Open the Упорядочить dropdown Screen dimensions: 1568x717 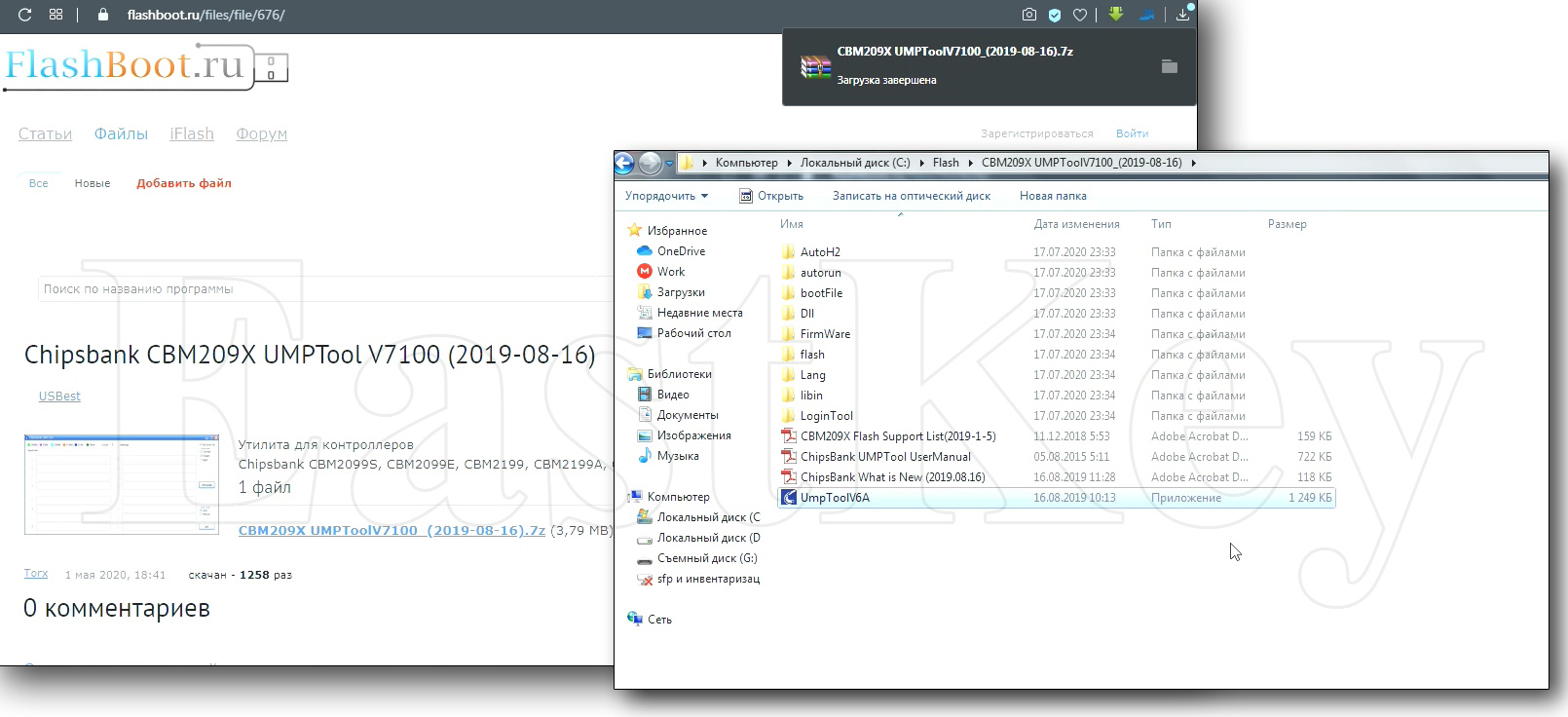click(666, 196)
